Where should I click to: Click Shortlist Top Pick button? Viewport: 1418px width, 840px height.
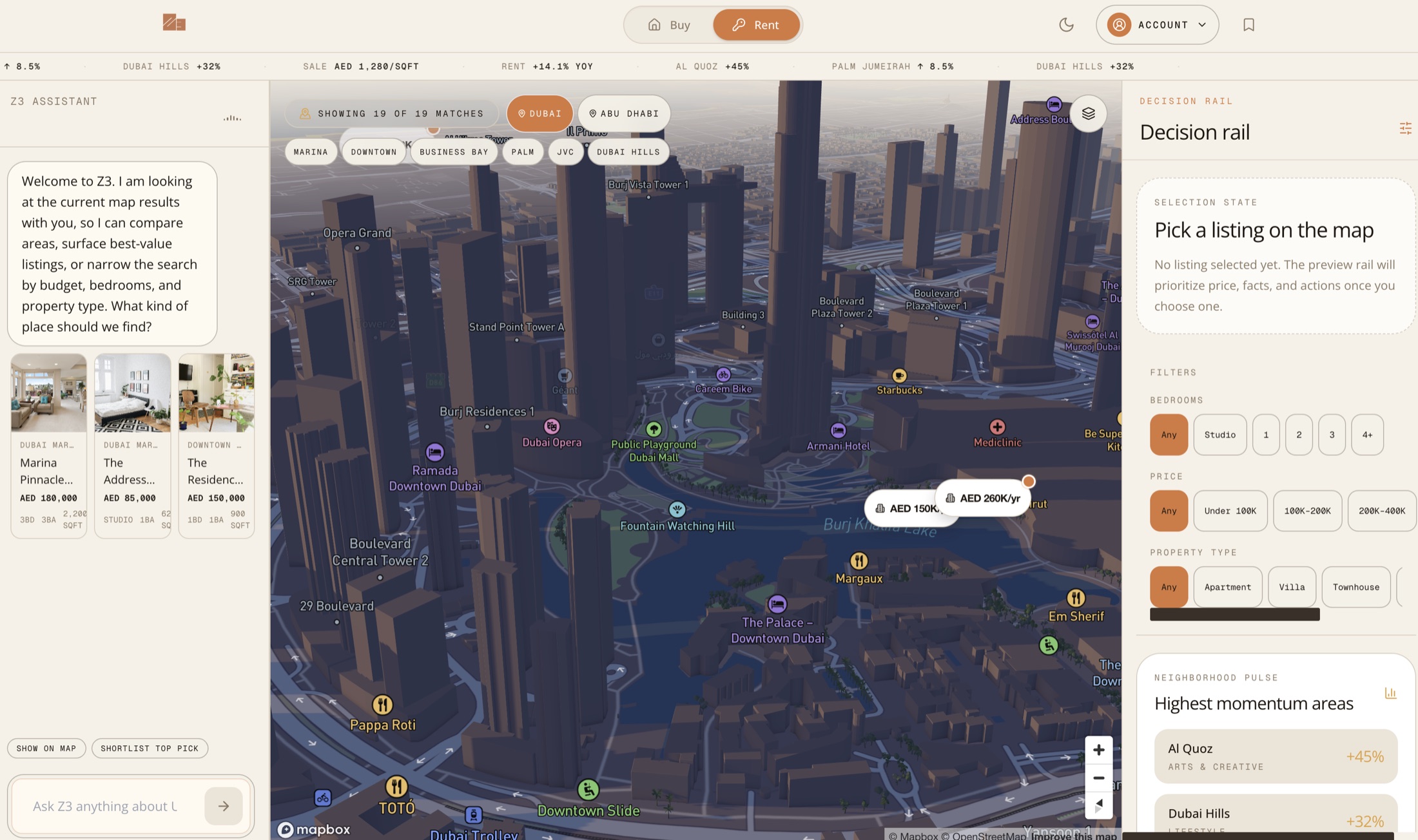click(x=150, y=748)
